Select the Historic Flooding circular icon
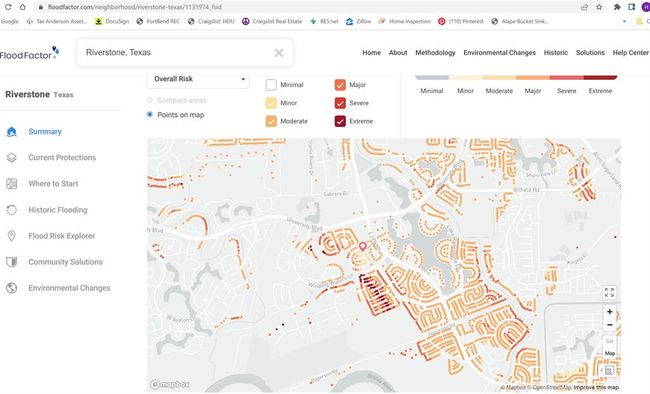Viewport: 650px width, 394px height. 12,210
